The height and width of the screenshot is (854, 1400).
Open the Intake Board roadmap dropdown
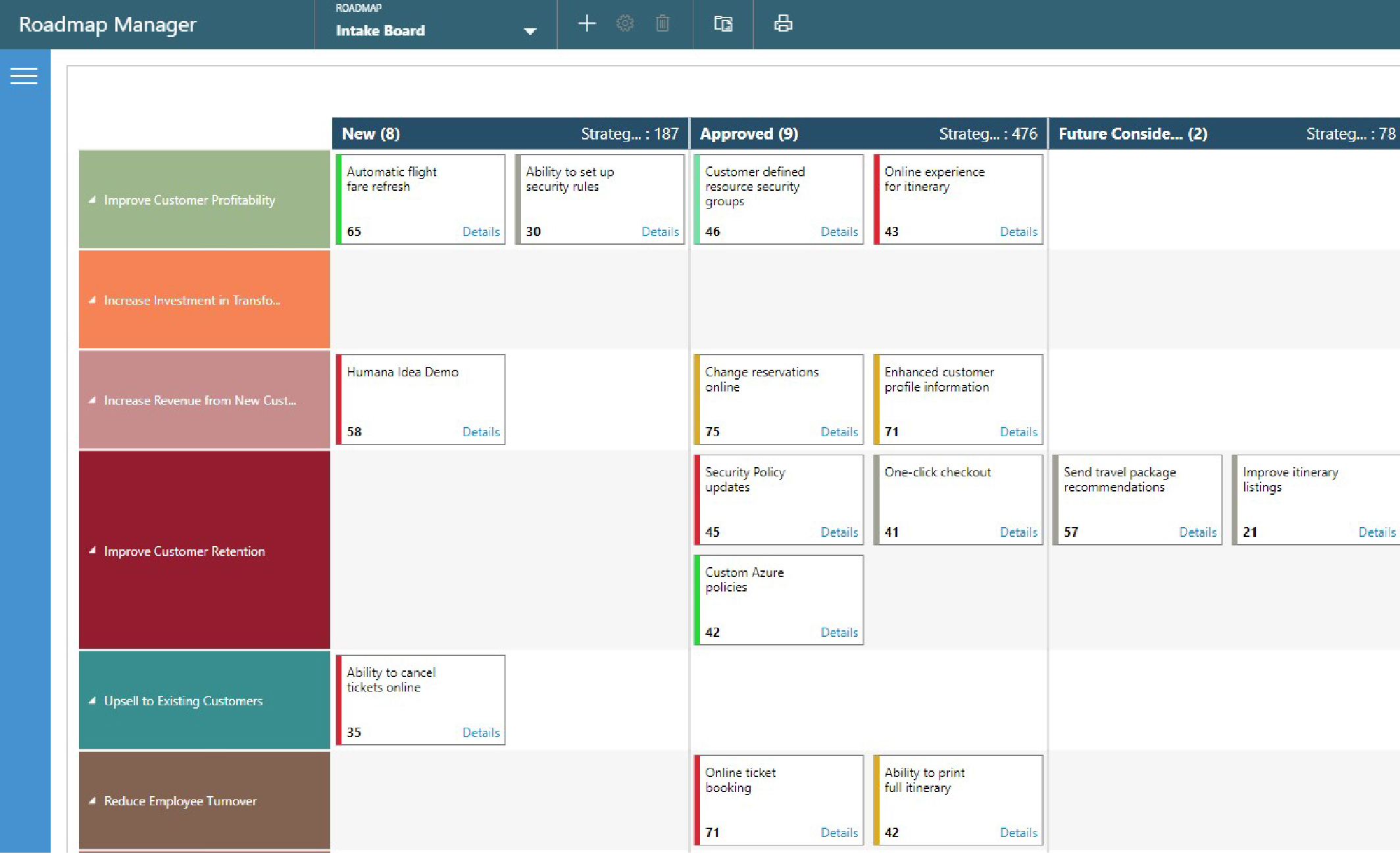click(530, 31)
